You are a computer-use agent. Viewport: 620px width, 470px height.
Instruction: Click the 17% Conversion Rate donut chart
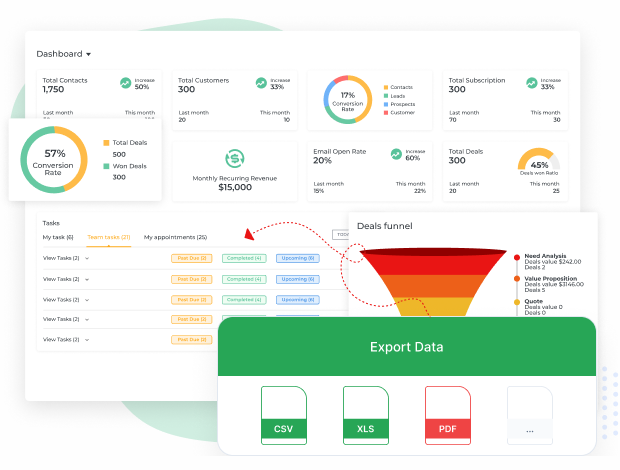pyautogui.click(x=348, y=100)
